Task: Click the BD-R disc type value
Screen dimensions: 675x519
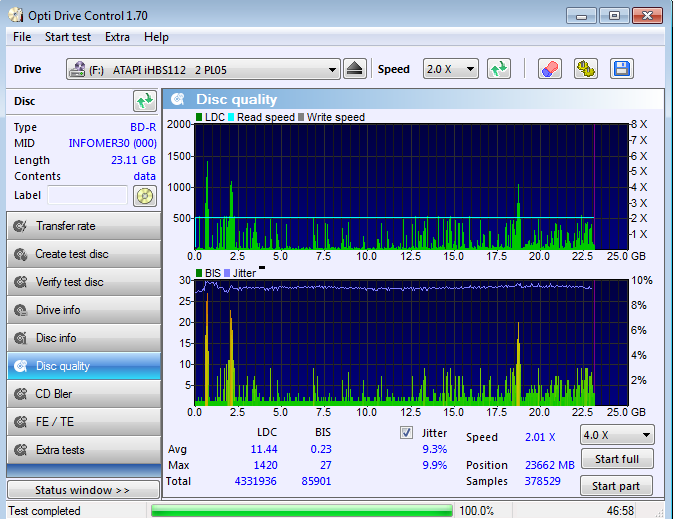Action: click(143, 127)
